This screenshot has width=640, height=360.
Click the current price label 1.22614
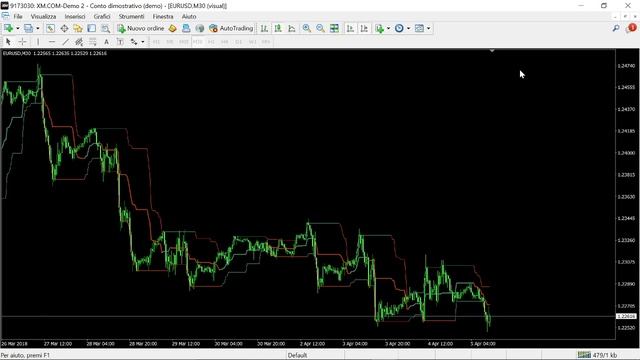(x=626, y=316)
